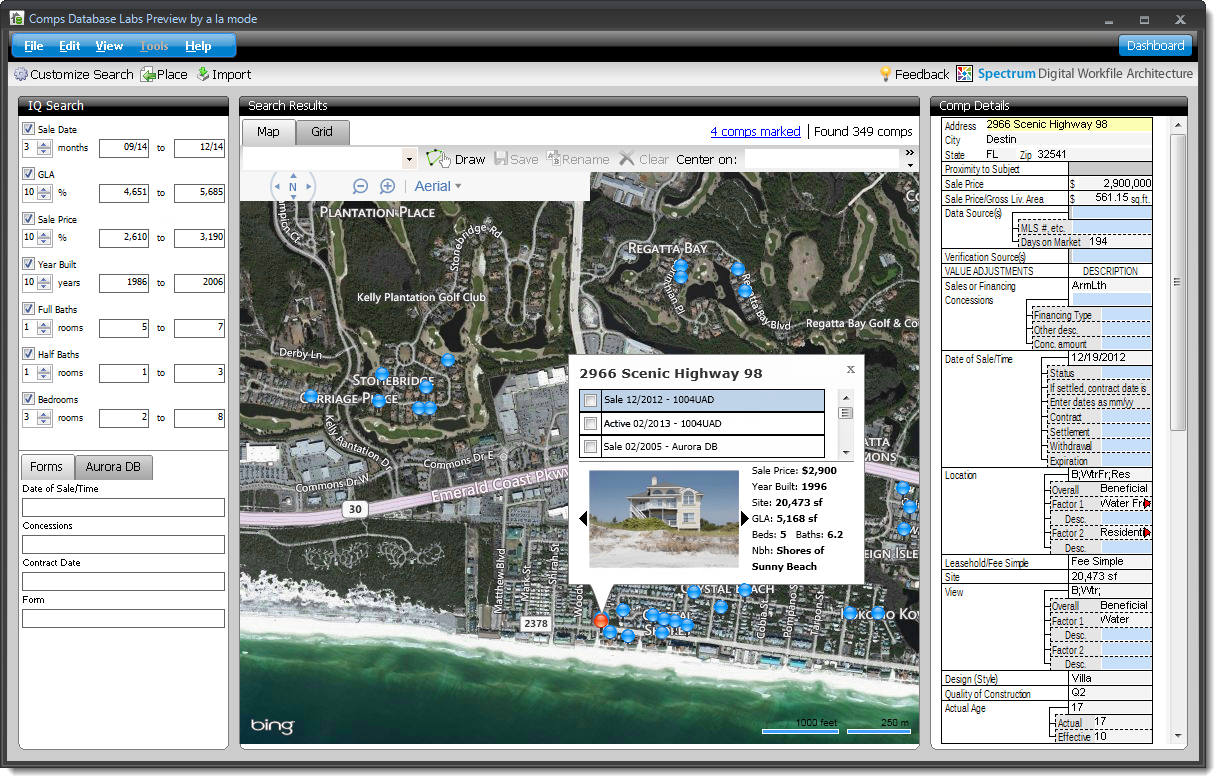Uncheck the Sale Date filter checkbox
1221x783 pixels.
point(28,129)
